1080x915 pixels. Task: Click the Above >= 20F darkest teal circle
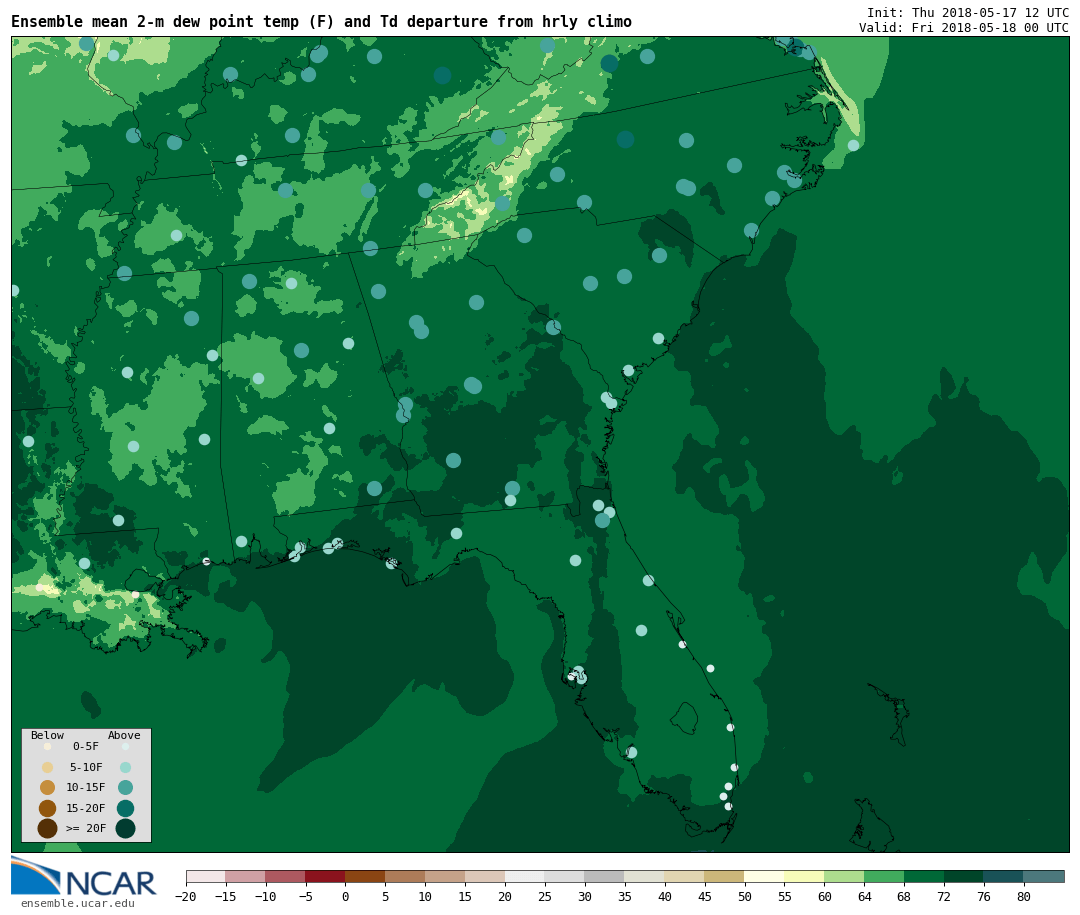(125, 828)
